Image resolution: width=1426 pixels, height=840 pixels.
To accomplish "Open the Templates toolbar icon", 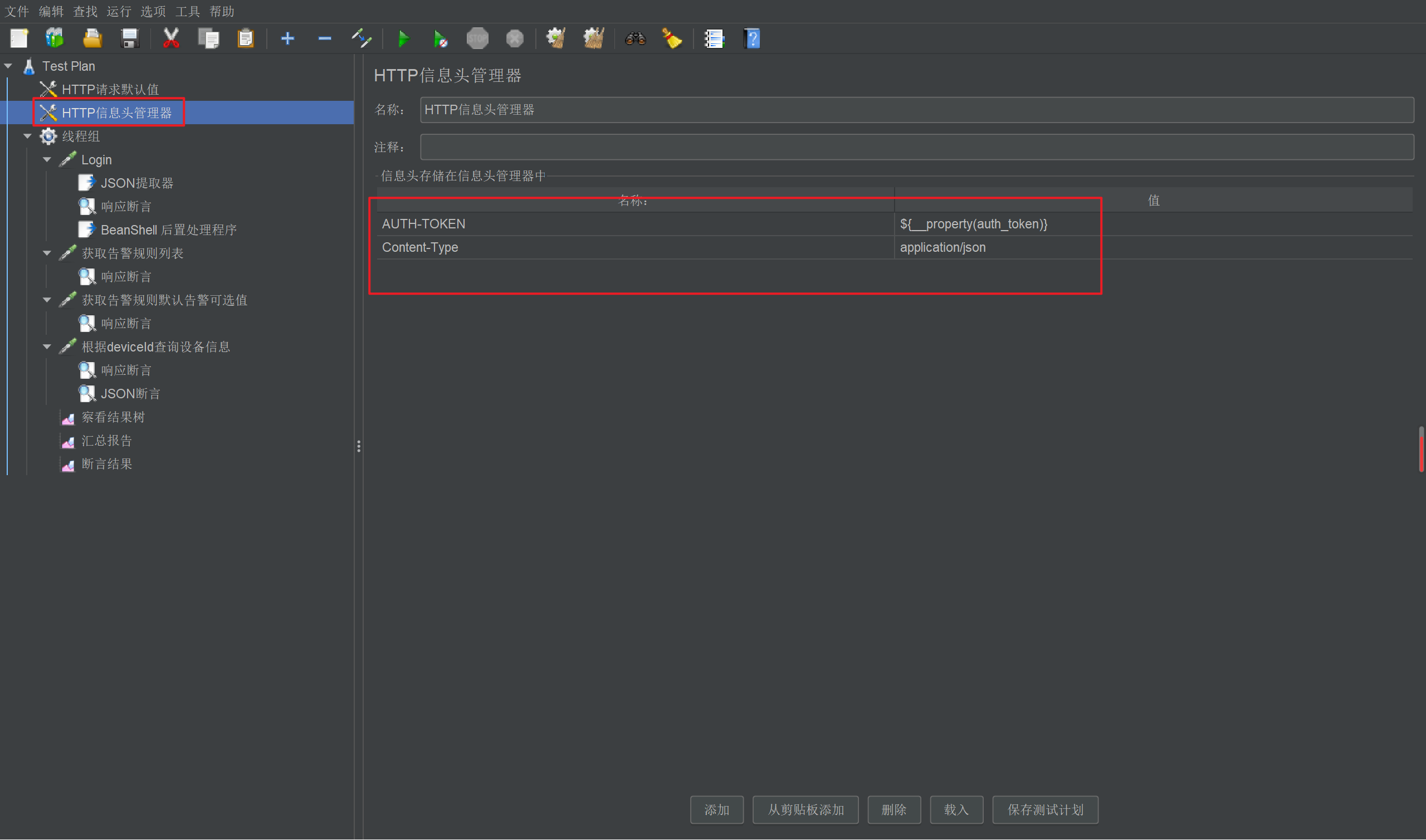I will (55, 38).
